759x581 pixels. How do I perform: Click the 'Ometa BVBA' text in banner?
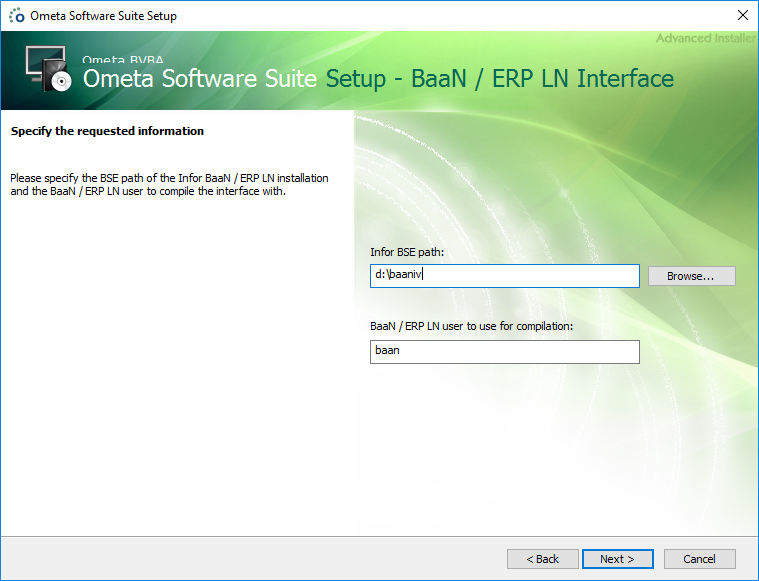tap(122, 60)
